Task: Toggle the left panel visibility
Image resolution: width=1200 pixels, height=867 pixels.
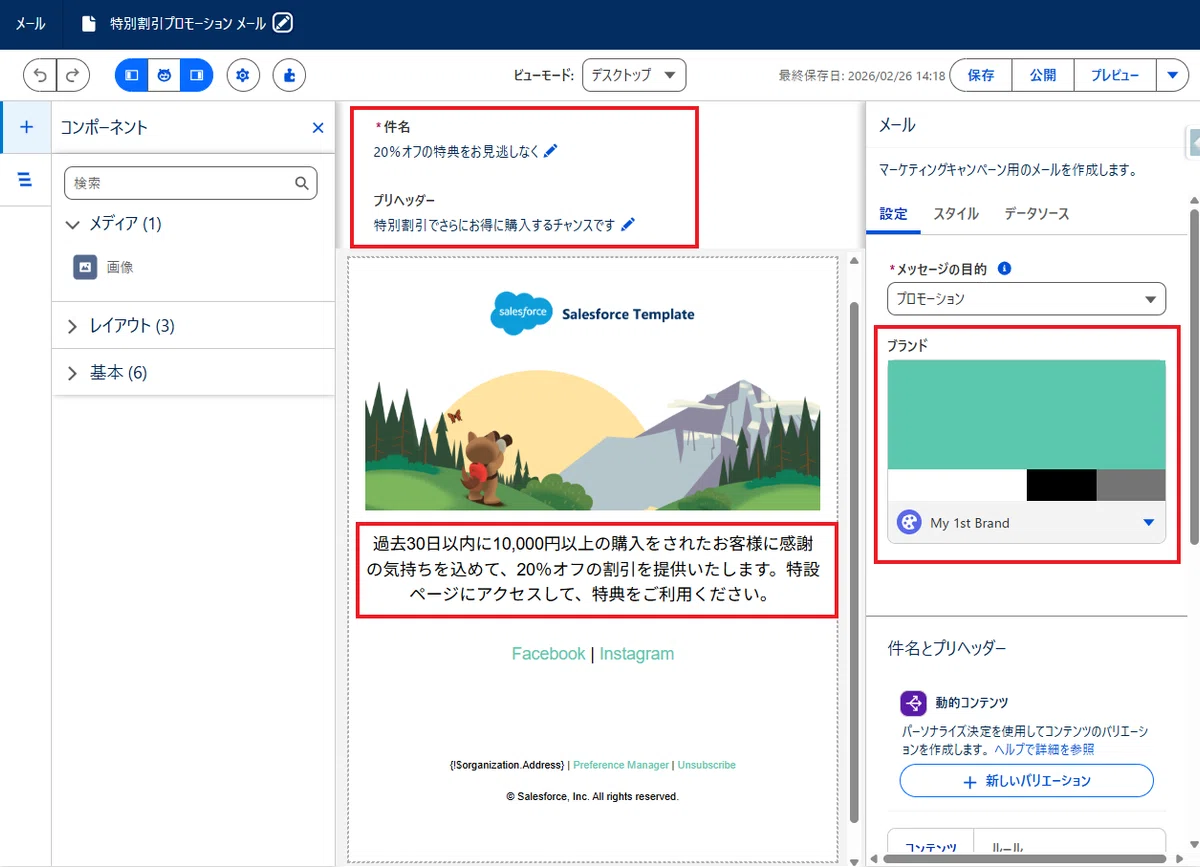Action: pos(131,75)
